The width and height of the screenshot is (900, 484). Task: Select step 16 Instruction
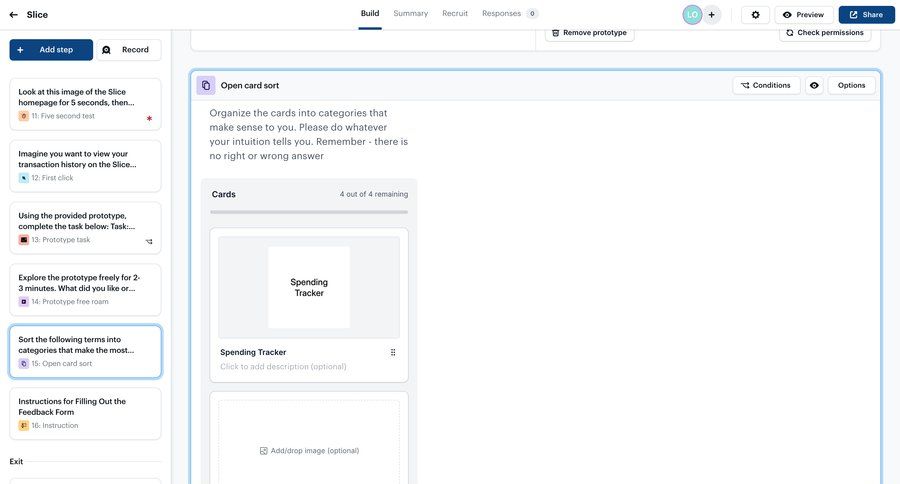point(86,415)
